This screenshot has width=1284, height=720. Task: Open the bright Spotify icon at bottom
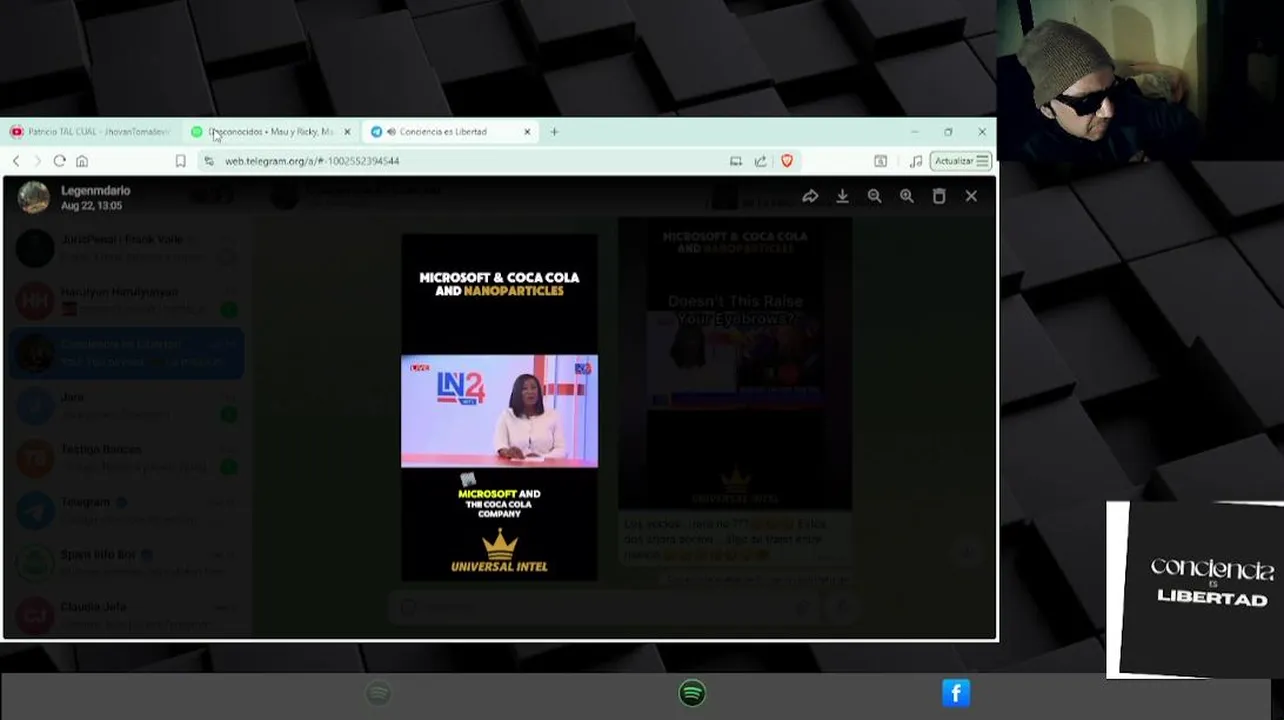692,693
